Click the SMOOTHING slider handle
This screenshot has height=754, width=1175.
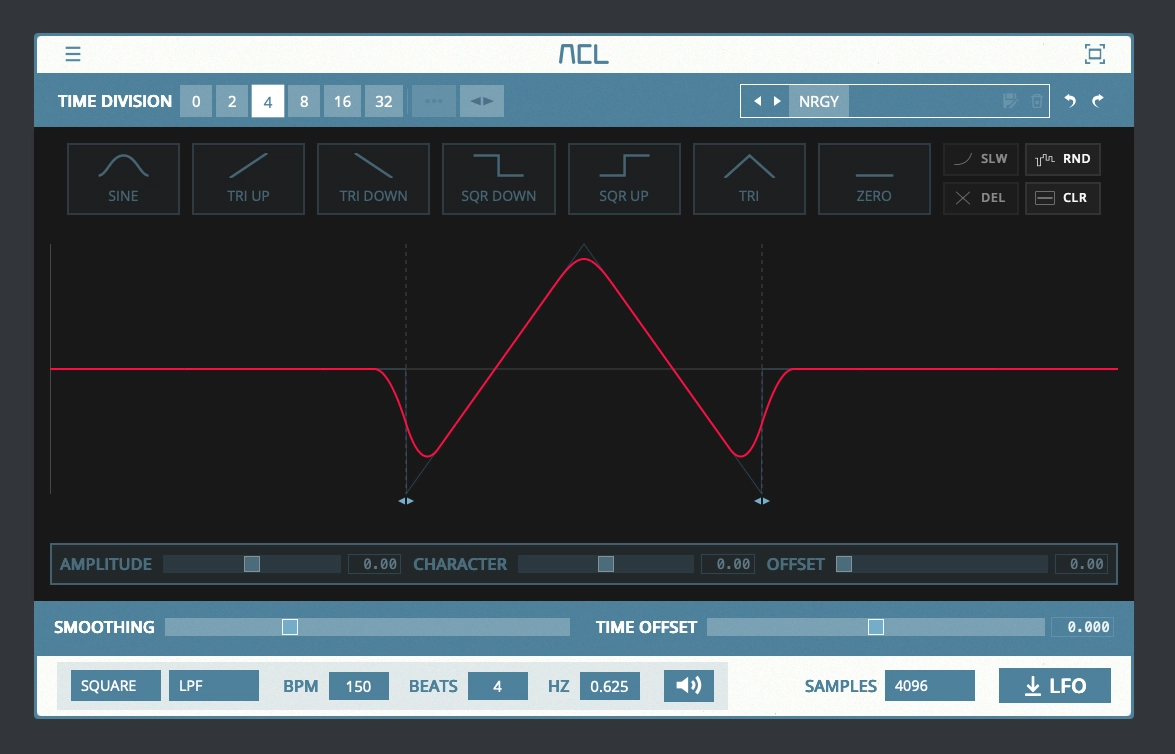(x=289, y=627)
